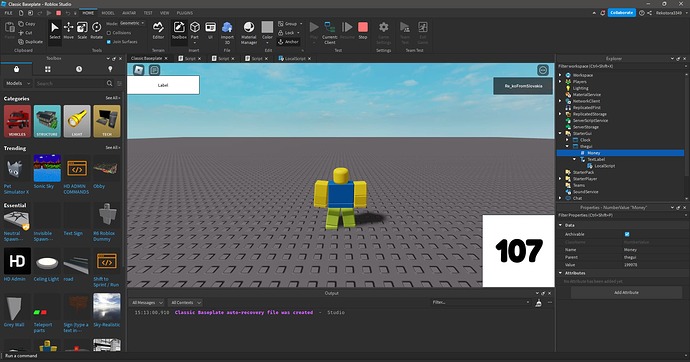The height and width of the screenshot is (362, 690).
Task: Click the Roblox menu icon in viewport
Action: click(x=139, y=70)
